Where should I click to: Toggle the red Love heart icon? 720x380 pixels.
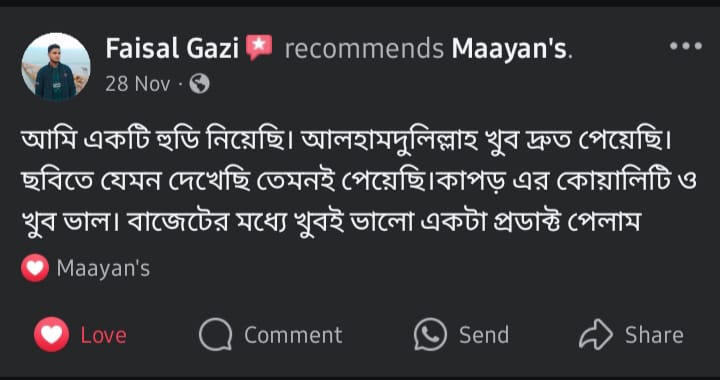pos(51,335)
